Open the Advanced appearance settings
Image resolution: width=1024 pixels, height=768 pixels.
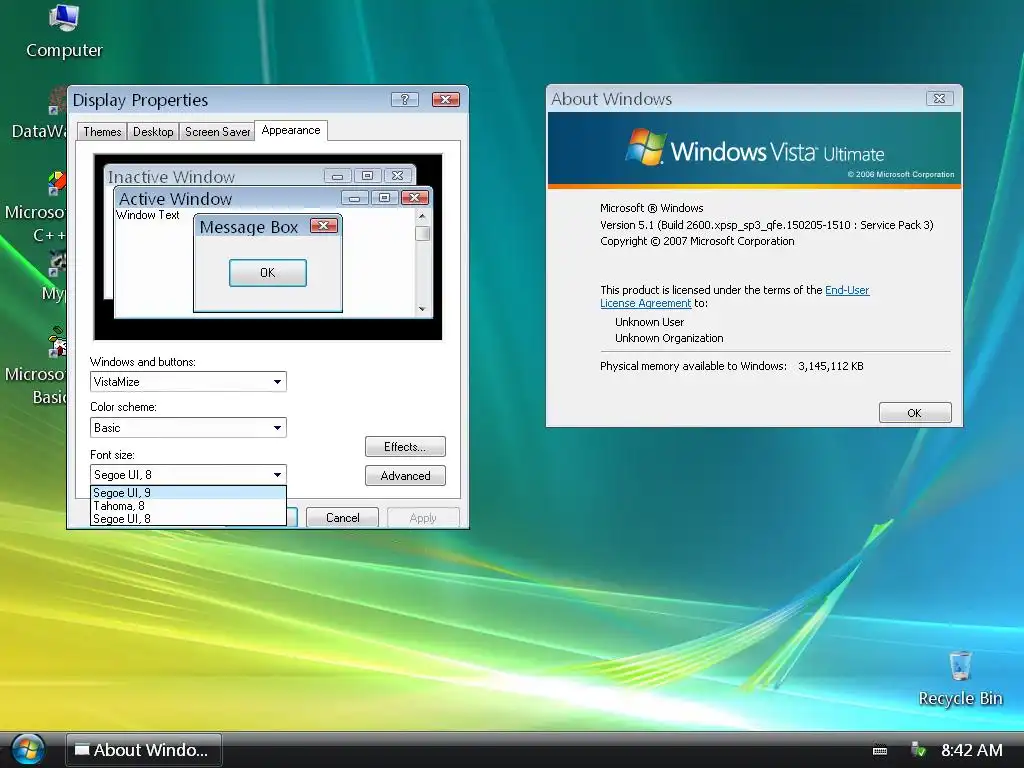pyautogui.click(x=405, y=475)
